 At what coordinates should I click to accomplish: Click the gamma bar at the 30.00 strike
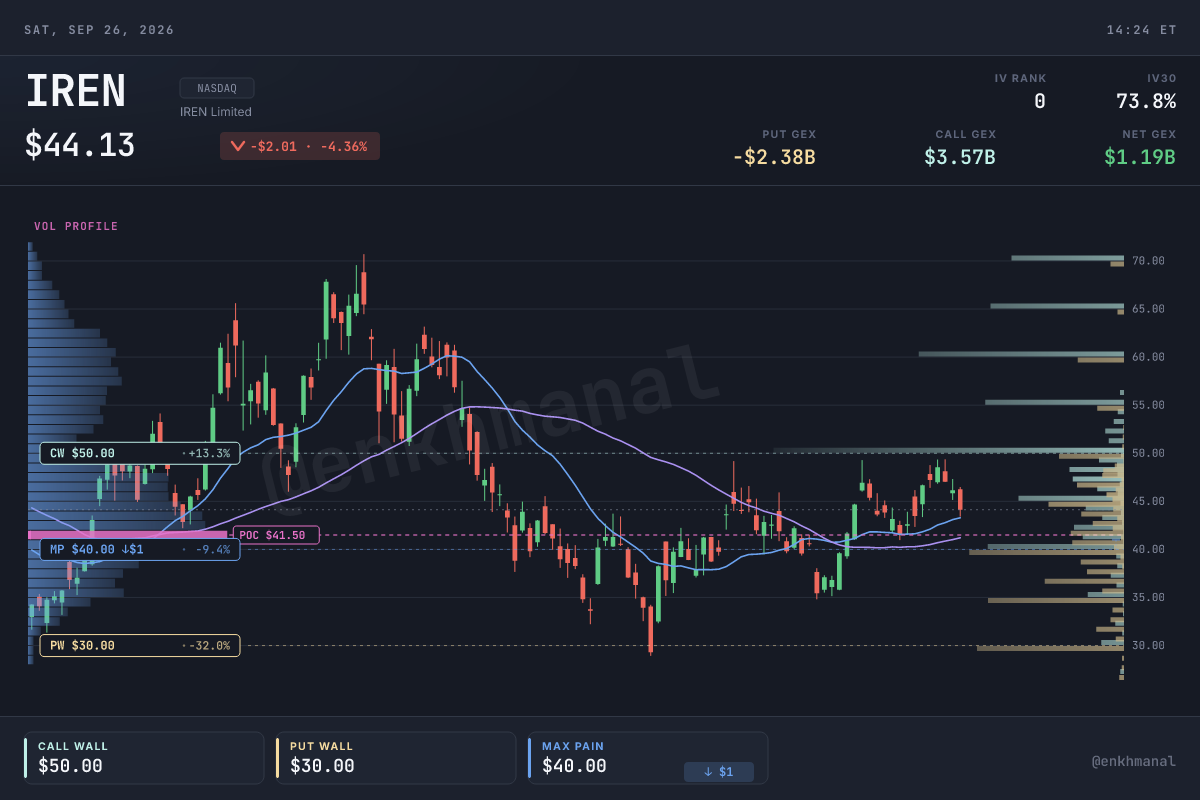(1050, 648)
